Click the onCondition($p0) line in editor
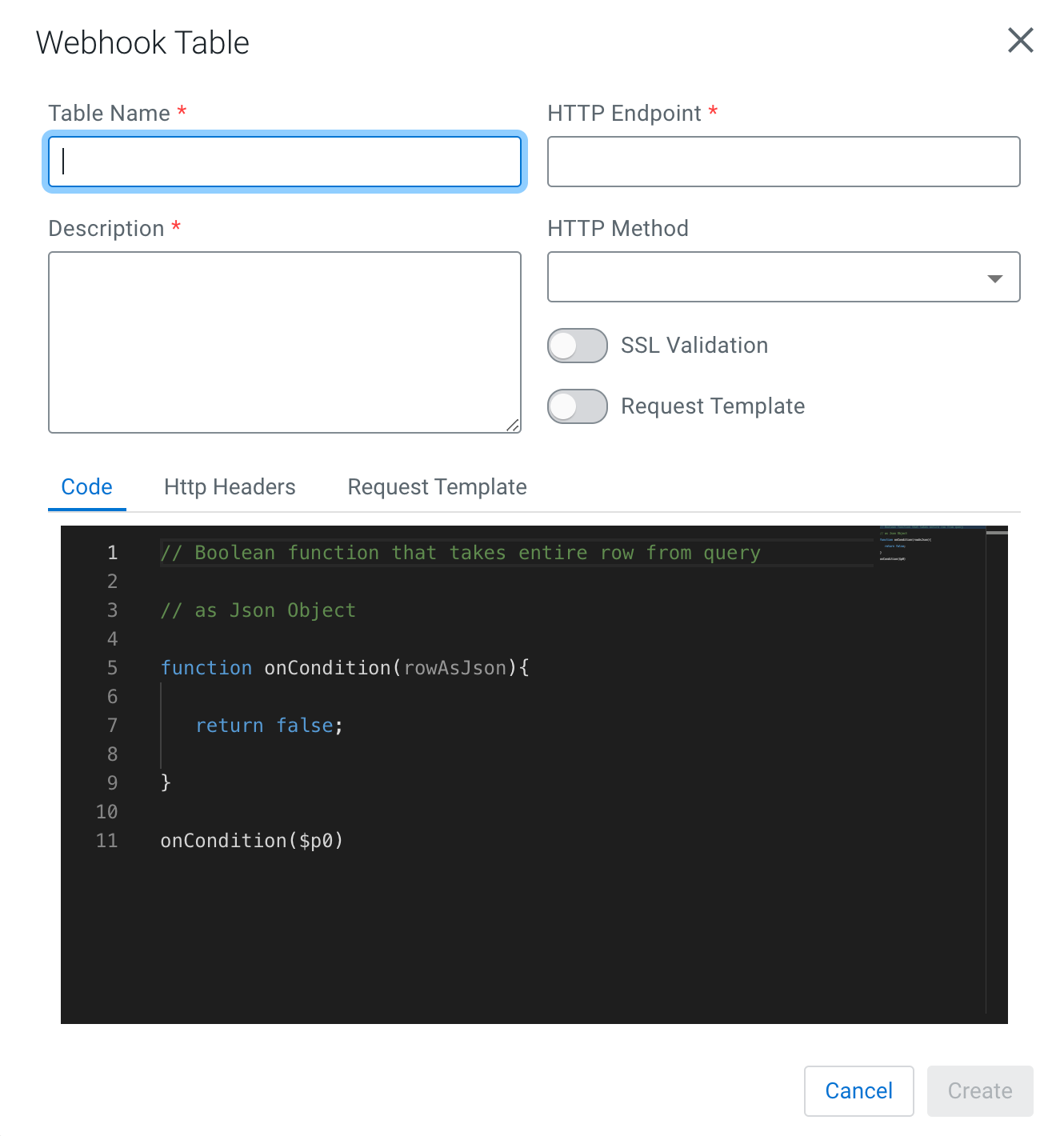The image size is (1064, 1136). coord(252,841)
